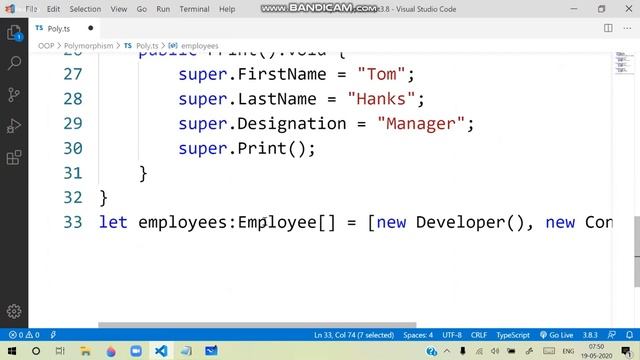Image resolution: width=640 pixels, height=360 pixels.
Task: Click the vertical scrollbar thumb of editor
Action: [637, 251]
